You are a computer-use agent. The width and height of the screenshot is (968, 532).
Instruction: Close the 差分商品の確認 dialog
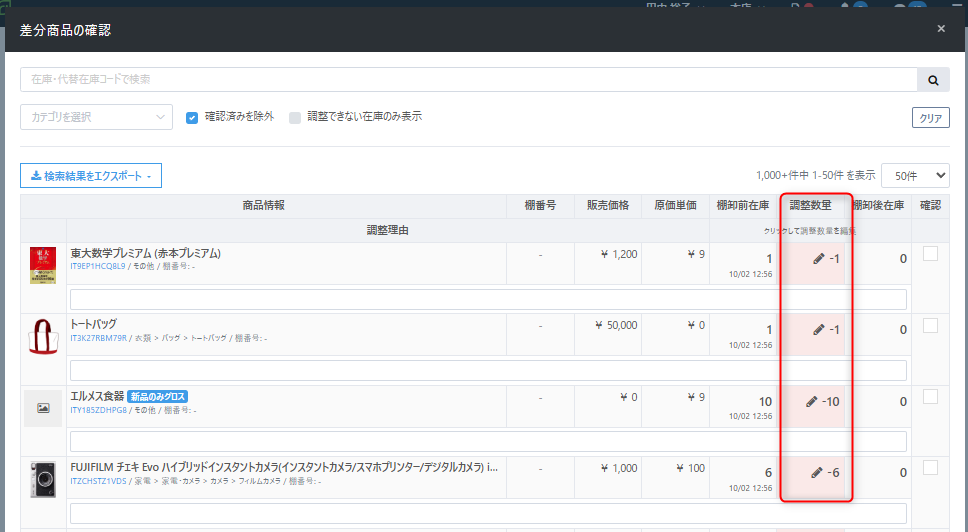[940, 29]
